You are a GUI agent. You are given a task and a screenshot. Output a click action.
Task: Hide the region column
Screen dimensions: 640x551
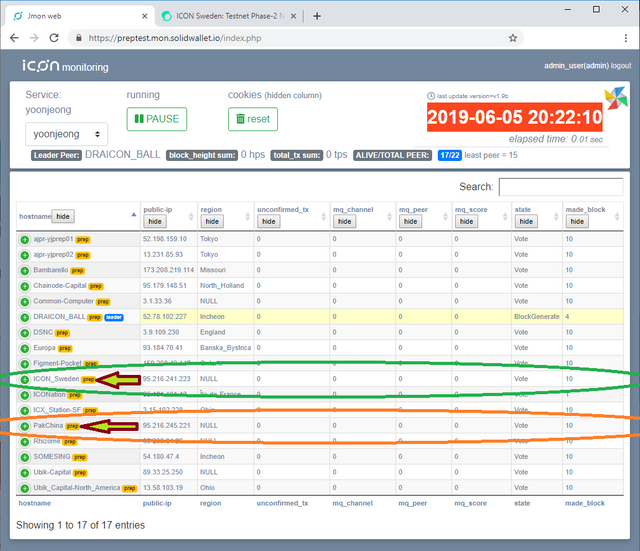click(x=212, y=221)
